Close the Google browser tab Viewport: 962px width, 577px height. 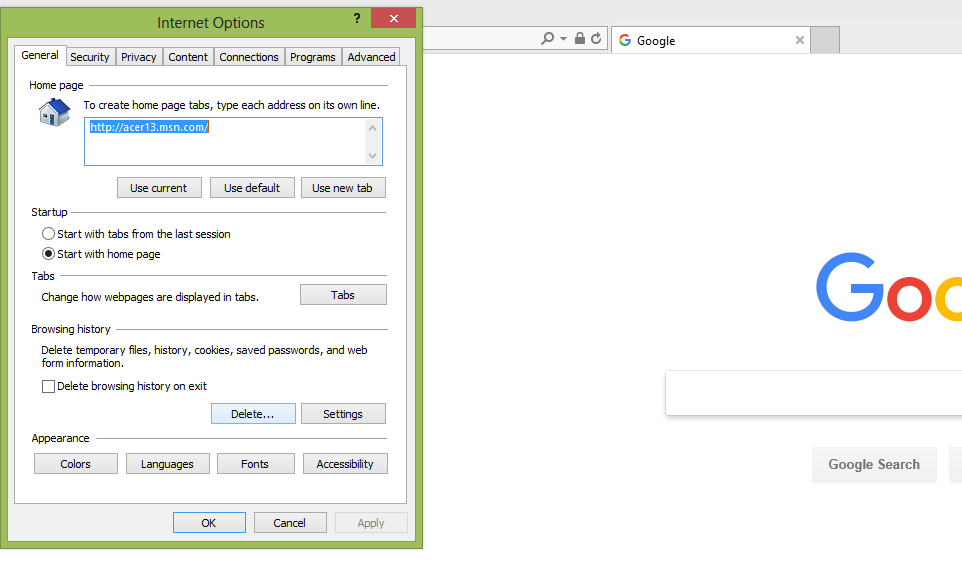point(799,41)
